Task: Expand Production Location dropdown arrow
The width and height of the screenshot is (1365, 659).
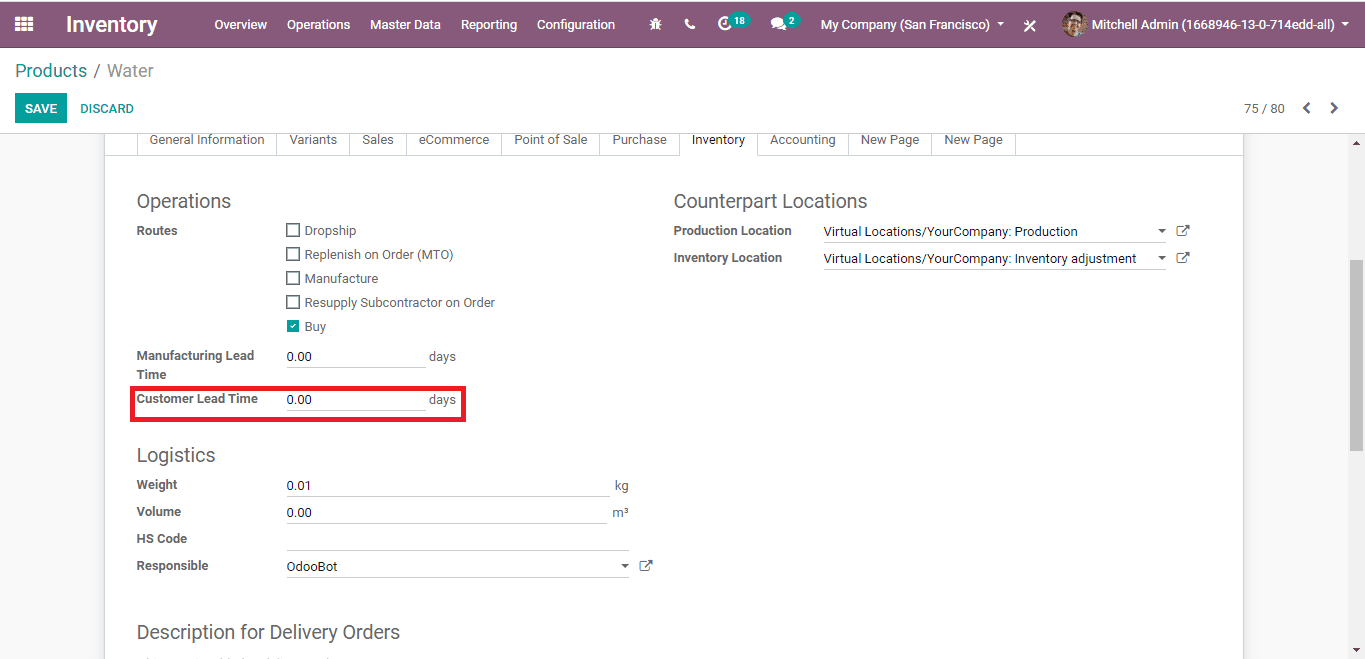Action: coord(1161,231)
